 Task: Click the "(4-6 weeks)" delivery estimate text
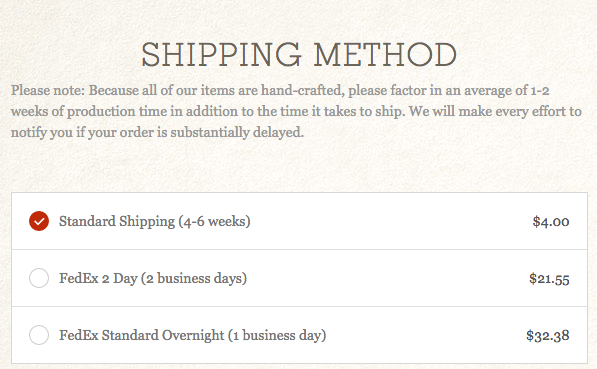pos(214,222)
